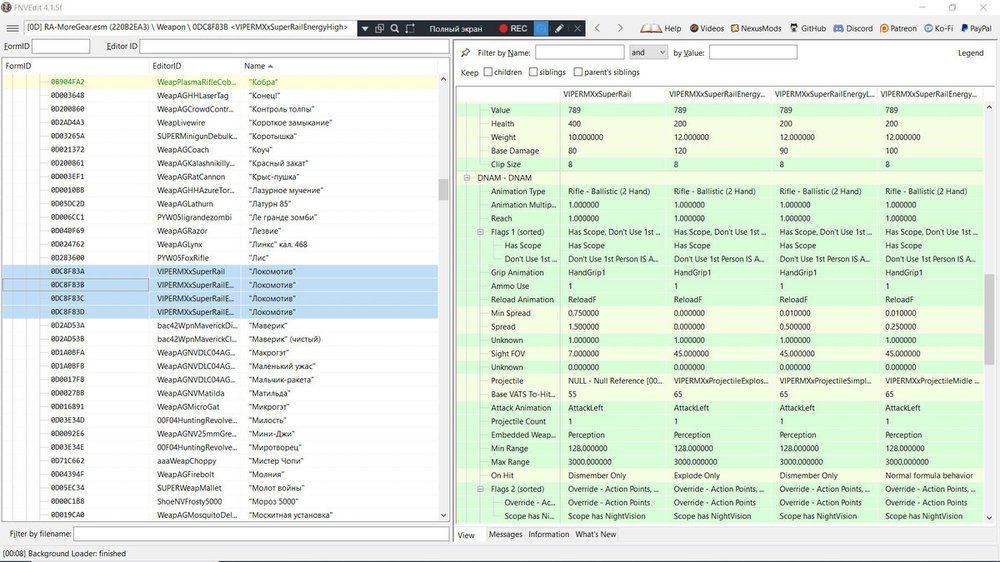Click the Filter by filename field
The height and width of the screenshot is (562, 1000).
point(261,534)
